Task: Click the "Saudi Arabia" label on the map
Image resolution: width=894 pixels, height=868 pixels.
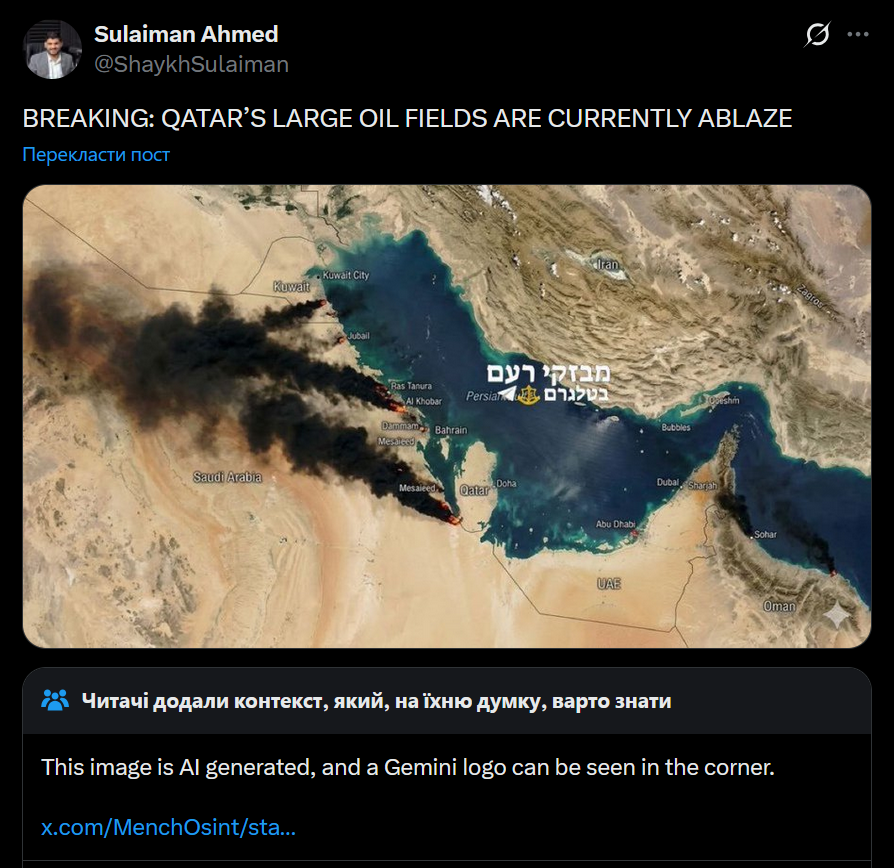Action: (x=228, y=478)
